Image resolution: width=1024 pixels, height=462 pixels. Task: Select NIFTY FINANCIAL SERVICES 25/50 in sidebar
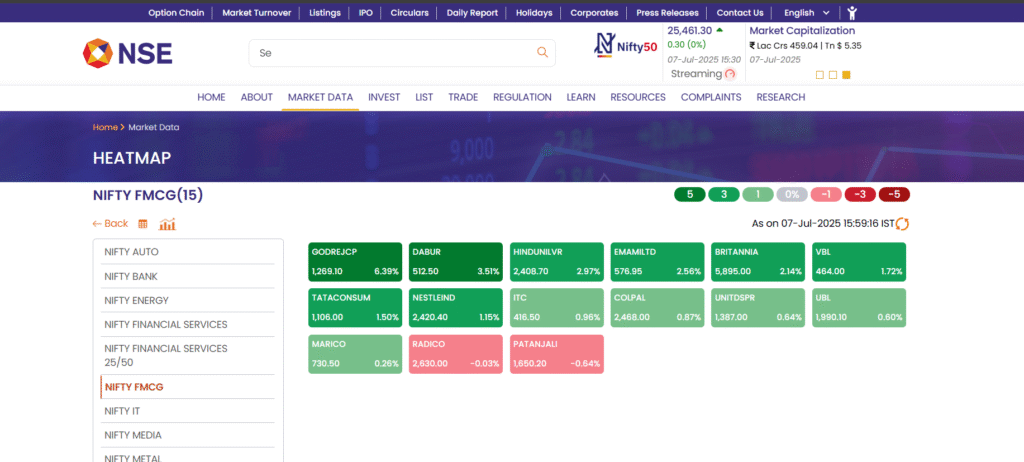[187, 355]
